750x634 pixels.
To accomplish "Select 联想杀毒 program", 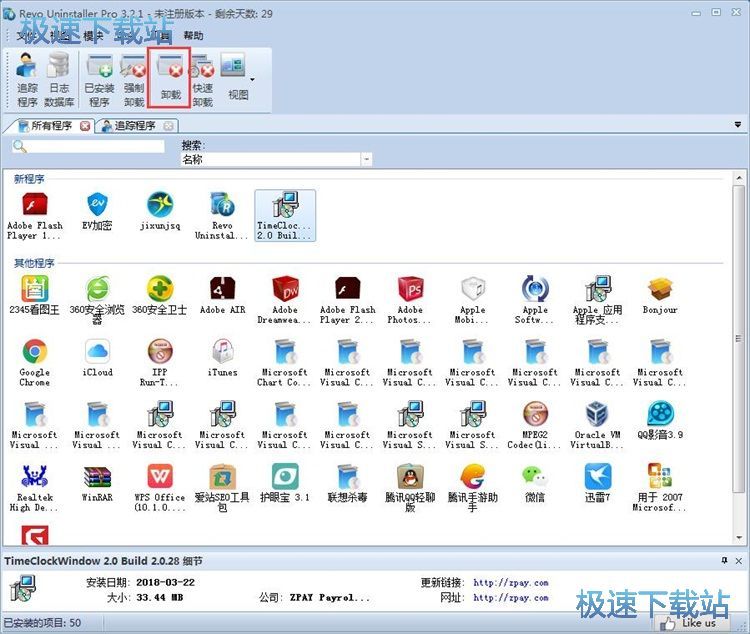I will point(348,483).
